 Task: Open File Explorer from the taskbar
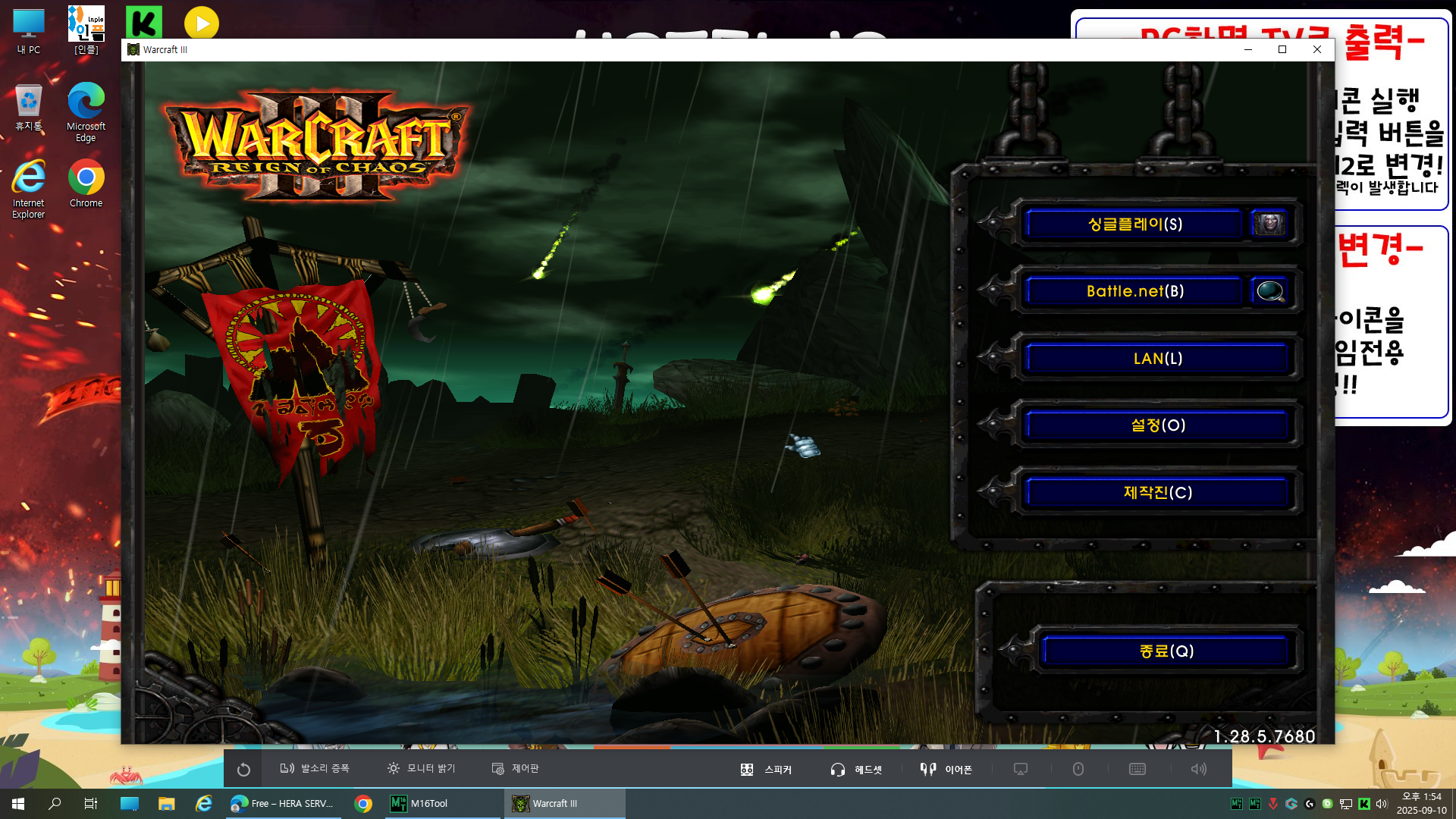[167, 804]
